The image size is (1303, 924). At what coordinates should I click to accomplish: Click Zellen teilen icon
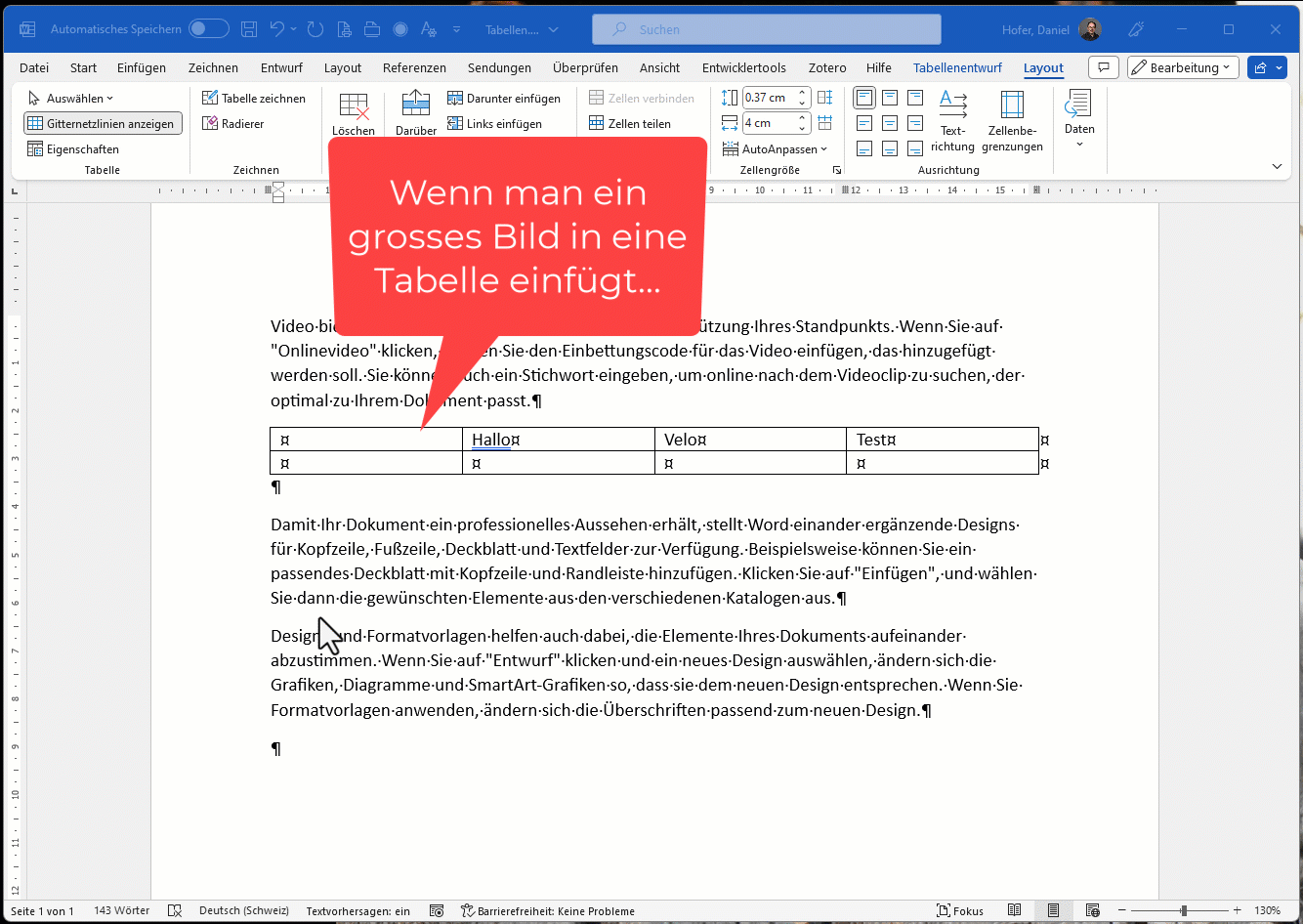629,124
